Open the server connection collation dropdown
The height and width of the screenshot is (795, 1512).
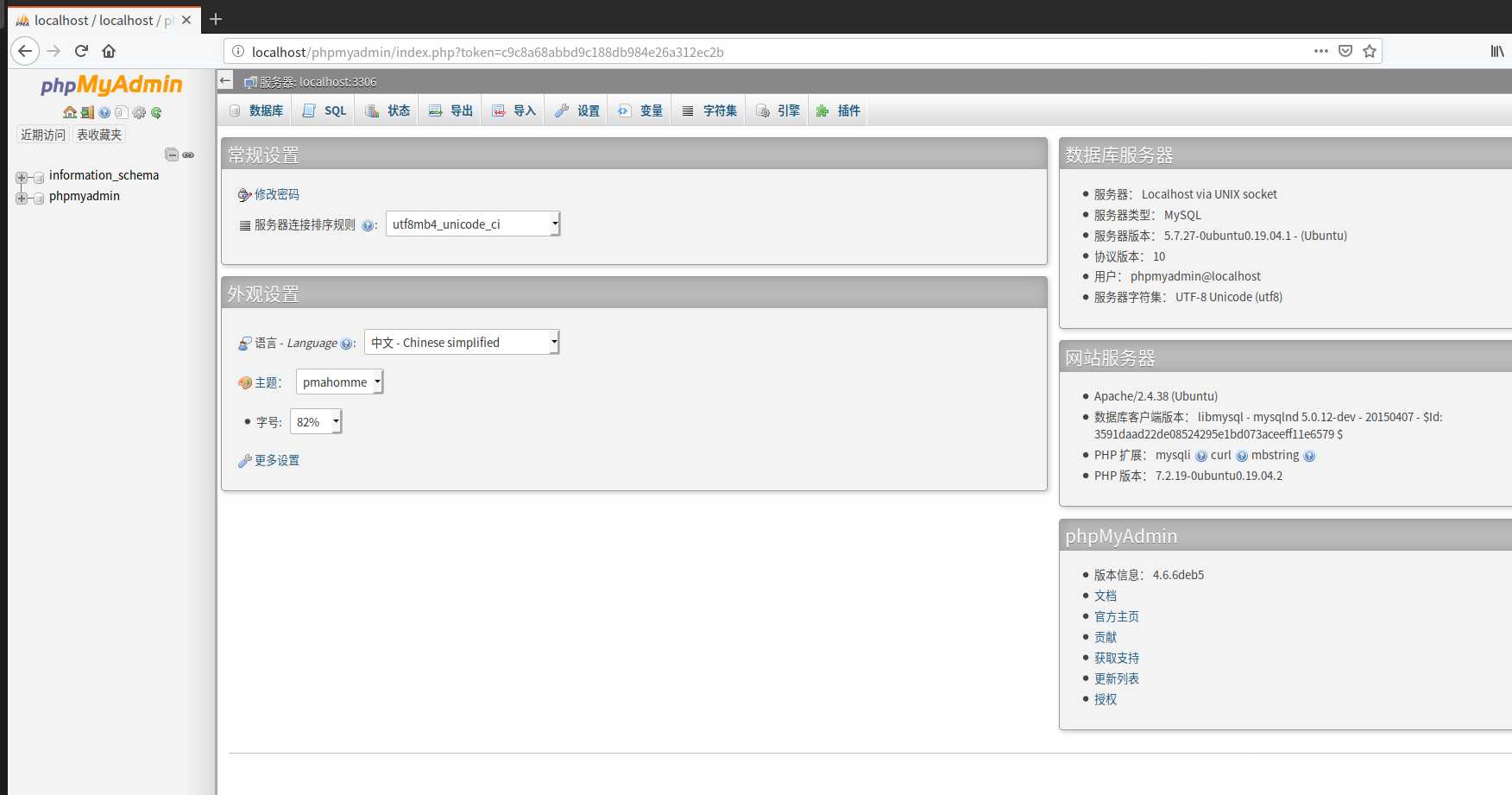[x=473, y=224]
